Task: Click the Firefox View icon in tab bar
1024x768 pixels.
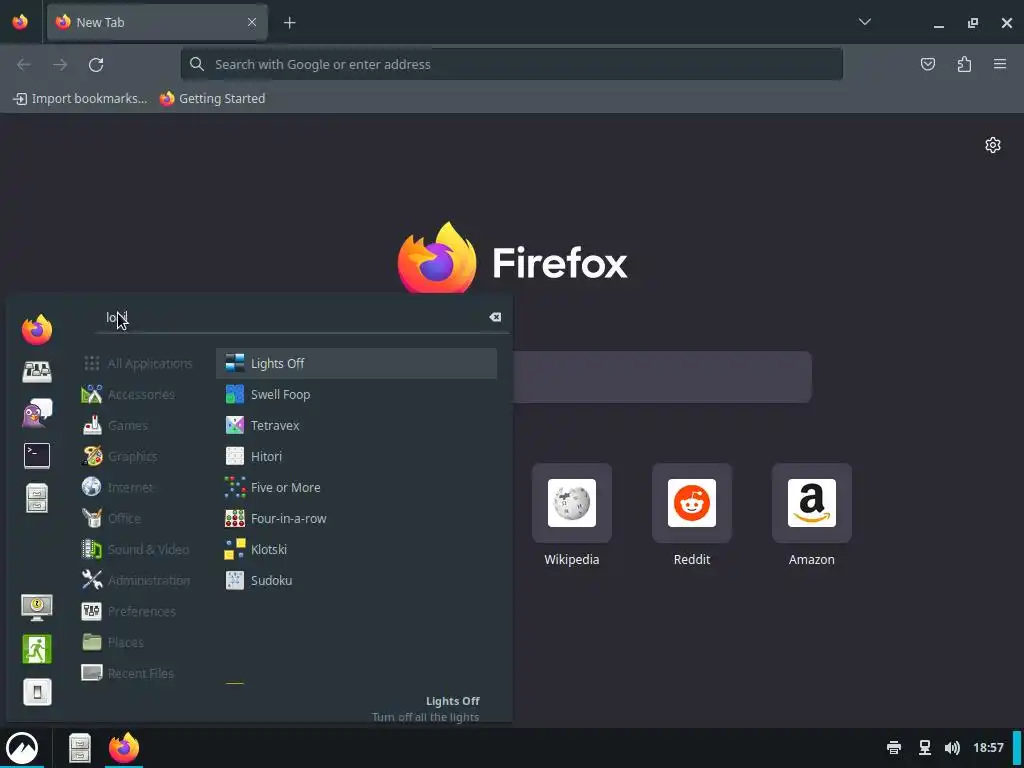Action: pyautogui.click(x=20, y=22)
